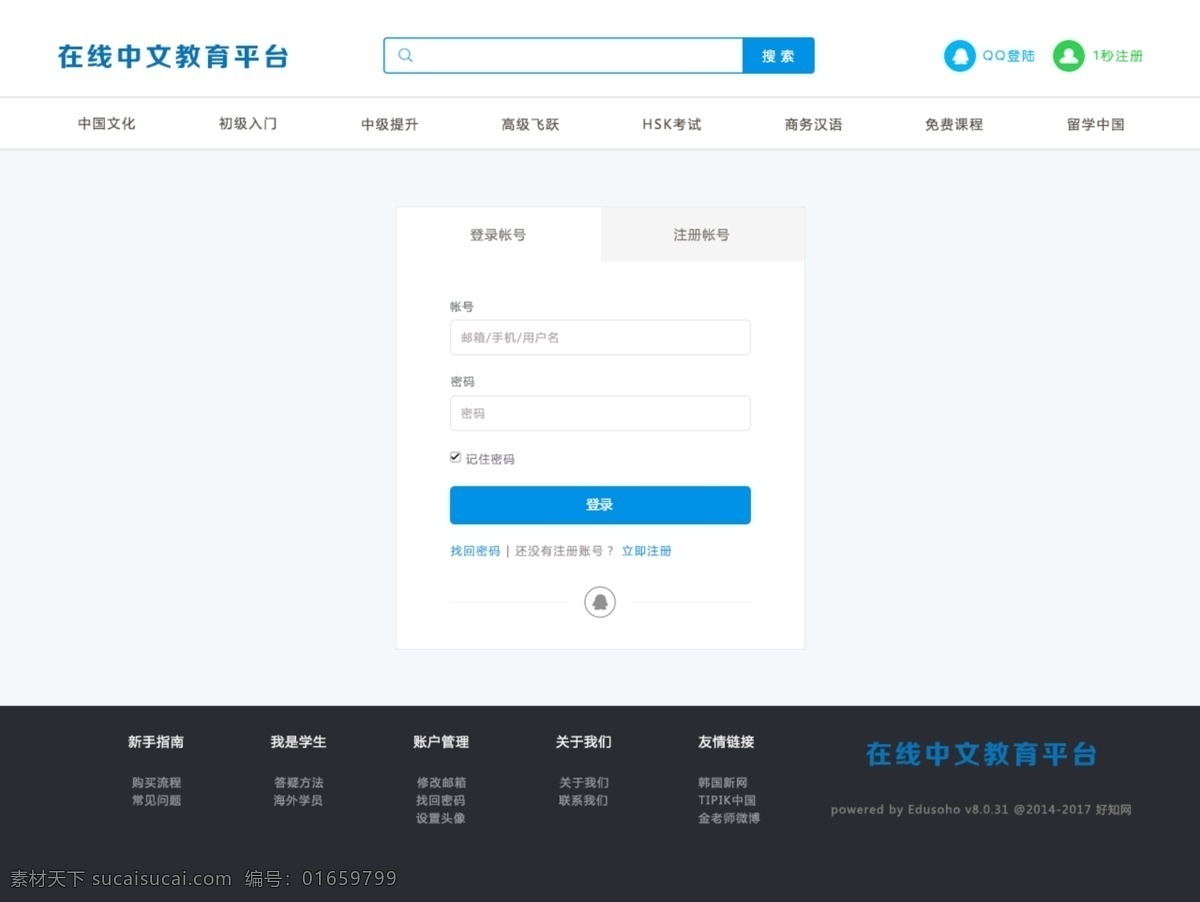This screenshot has width=1200, height=902.
Task: Click the 搜索 search button
Action: point(778,56)
